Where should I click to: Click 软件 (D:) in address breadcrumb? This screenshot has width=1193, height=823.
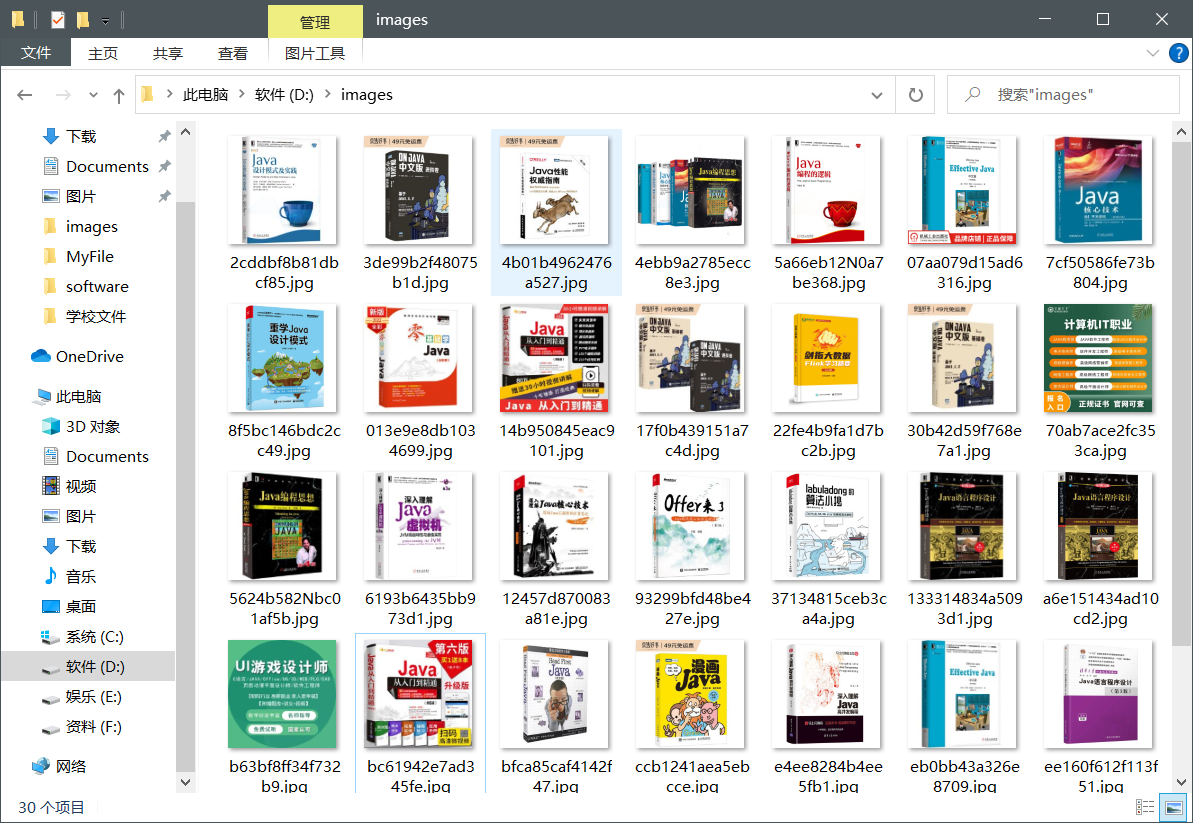point(285,94)
